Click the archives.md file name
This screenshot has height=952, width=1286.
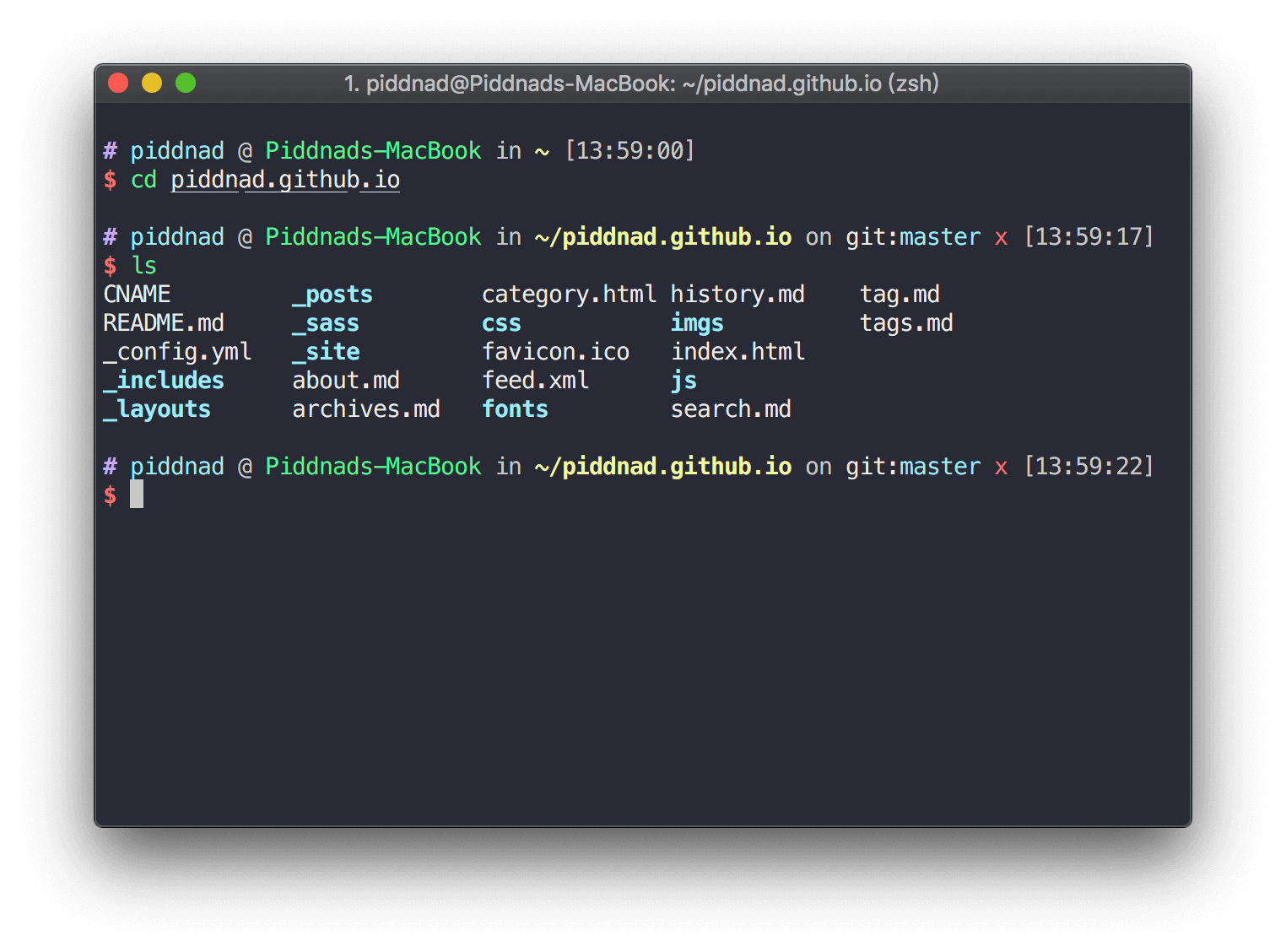point(366,409)
